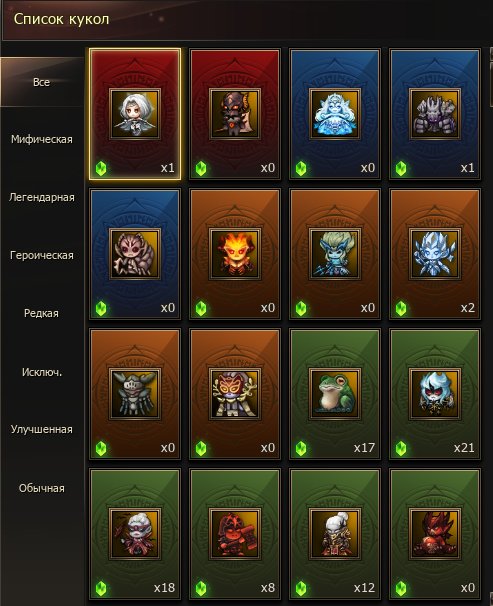This screenshot has height=606, width=493.
Task: Choose the red-eyed white-haired doll with x21
Action: click(435, 394)
